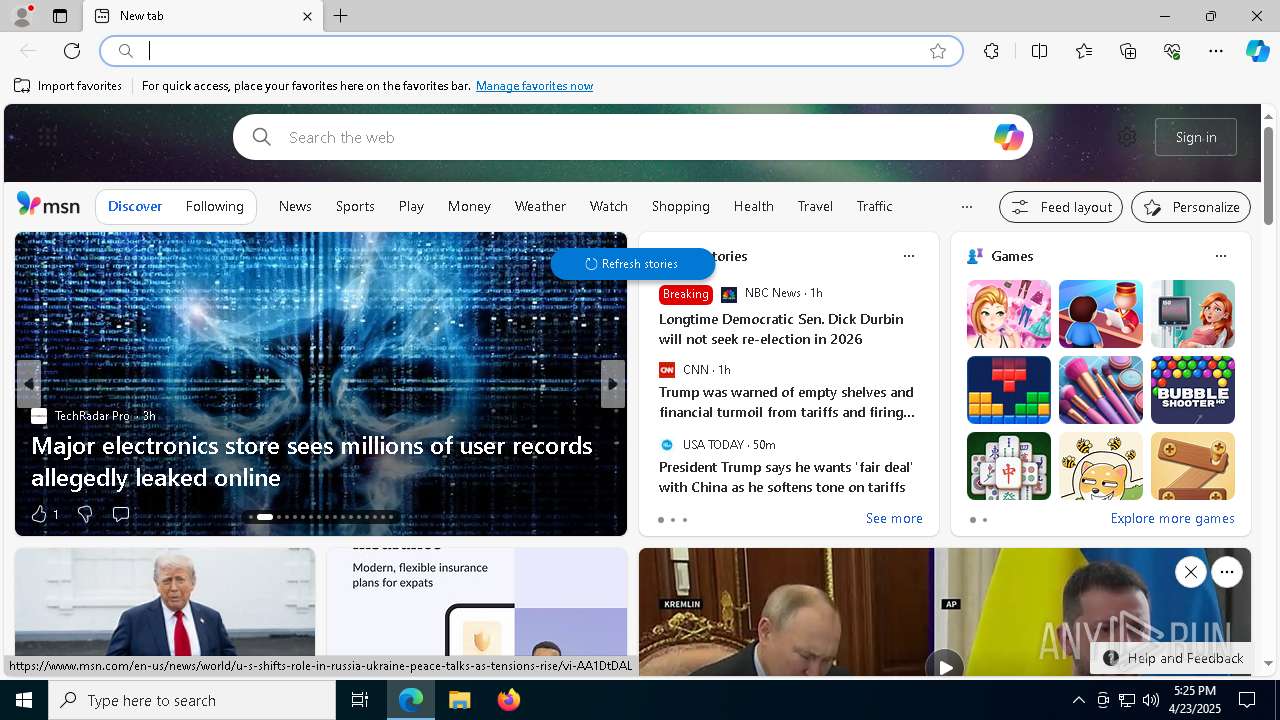This screenshot has height=720, width=1280.
Task: Add this page to favorites star
Action: pos(937,51)
